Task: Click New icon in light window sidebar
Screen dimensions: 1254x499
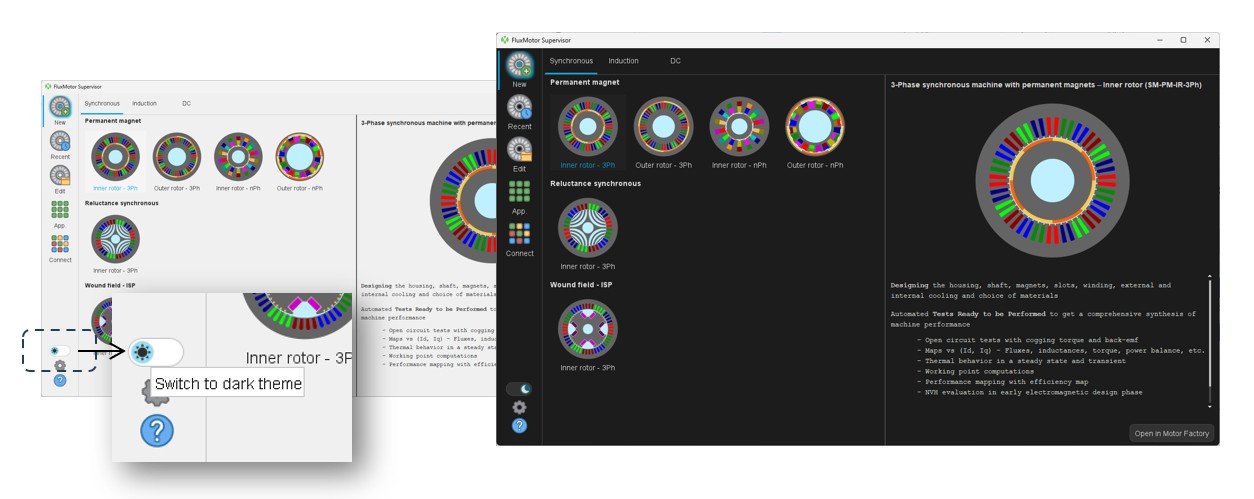Action: (x=60, y=108)
